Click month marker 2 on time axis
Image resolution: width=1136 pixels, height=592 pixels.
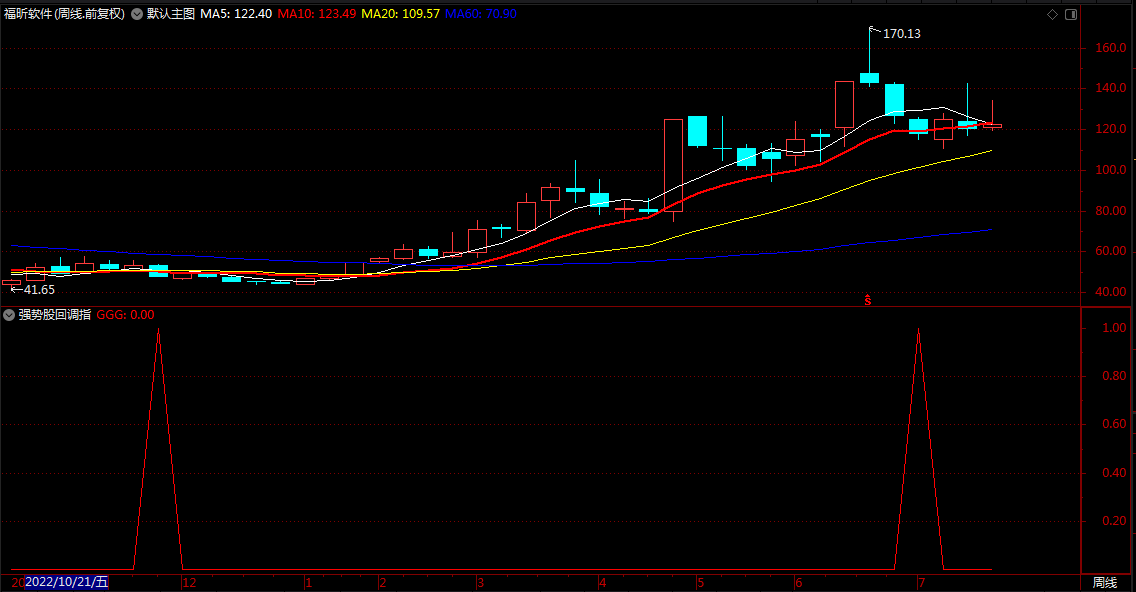tap(383, 583)
